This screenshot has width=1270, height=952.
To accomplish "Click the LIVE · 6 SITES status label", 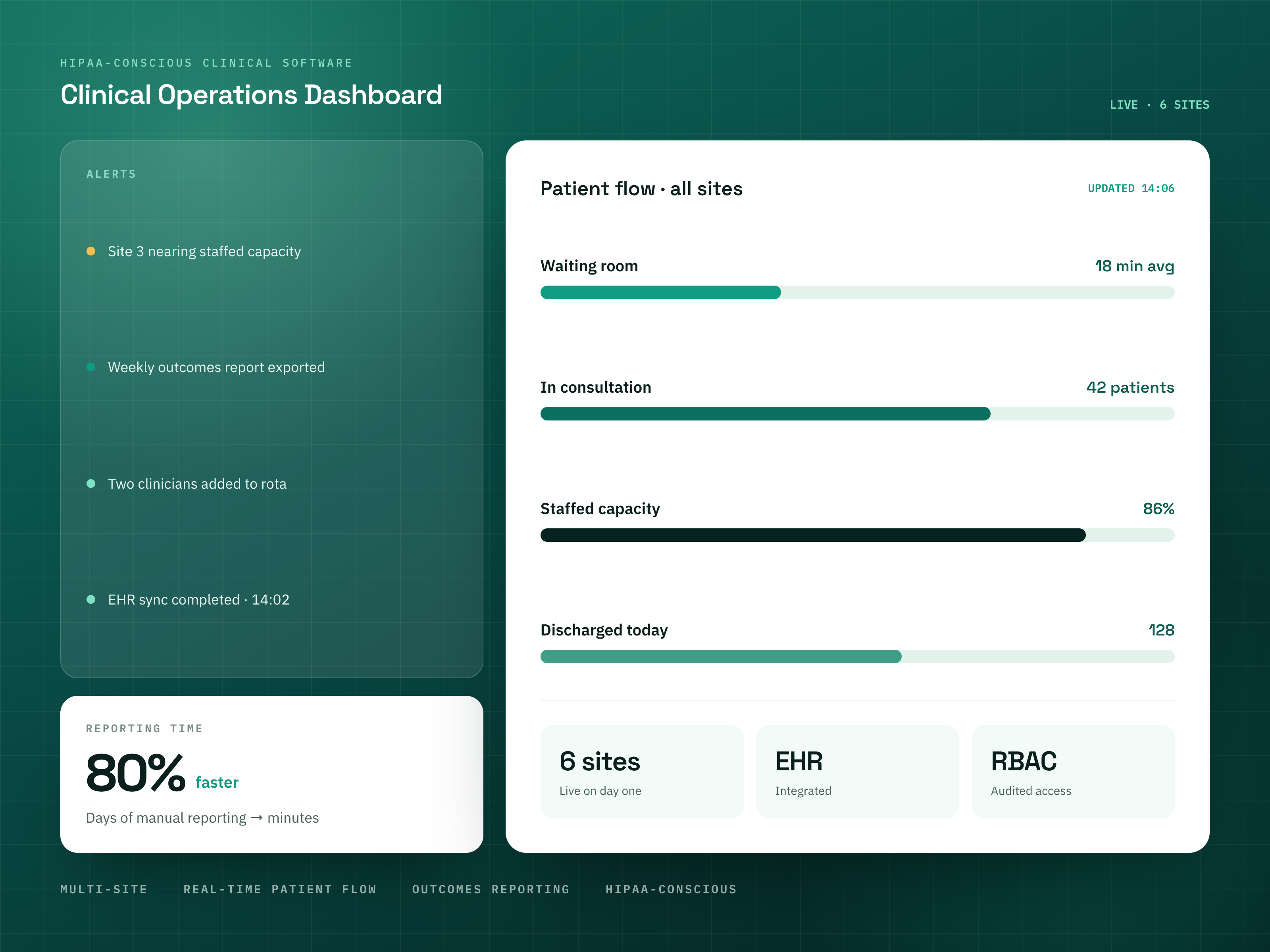I will pyautogui.click(x=1159, y=105).
